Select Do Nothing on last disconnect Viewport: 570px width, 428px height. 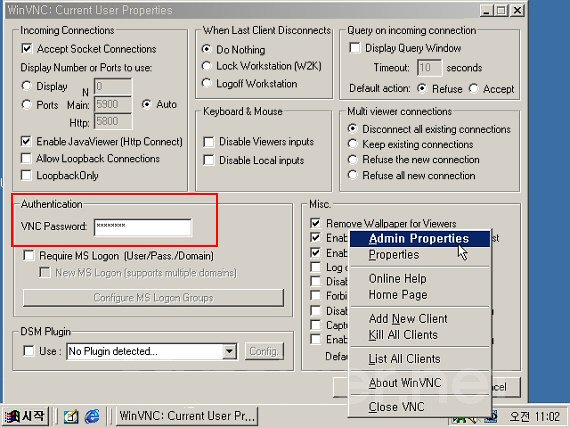click(x=206, y=49)
